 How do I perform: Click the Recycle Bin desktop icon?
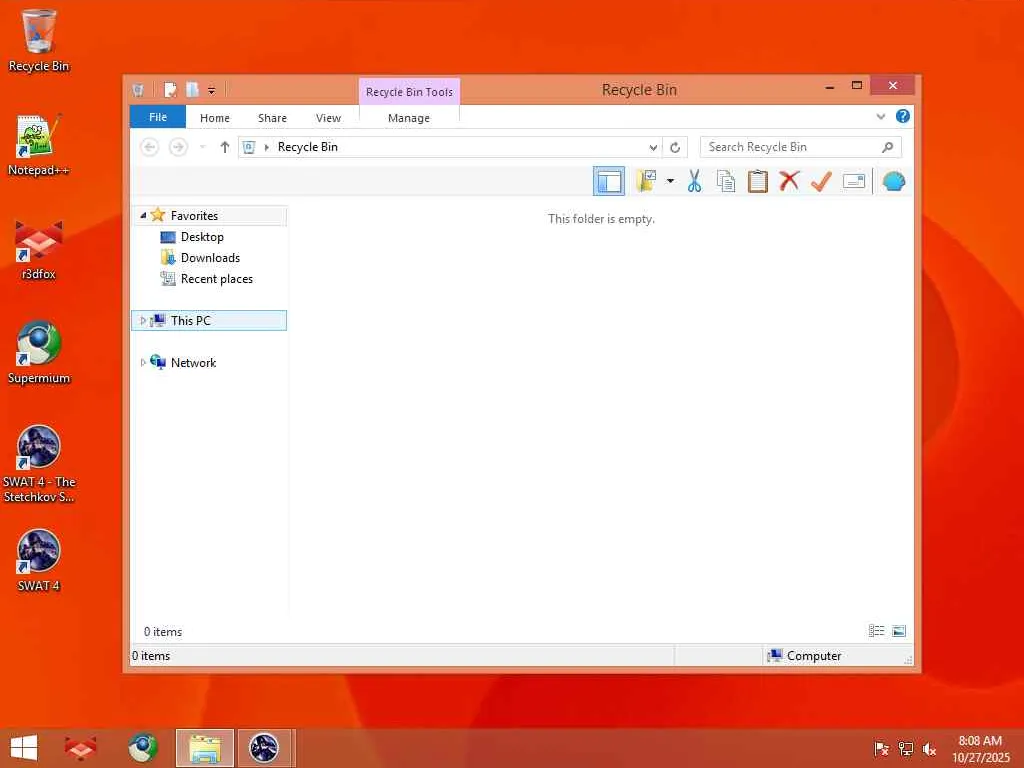click(x=39, y=40)
